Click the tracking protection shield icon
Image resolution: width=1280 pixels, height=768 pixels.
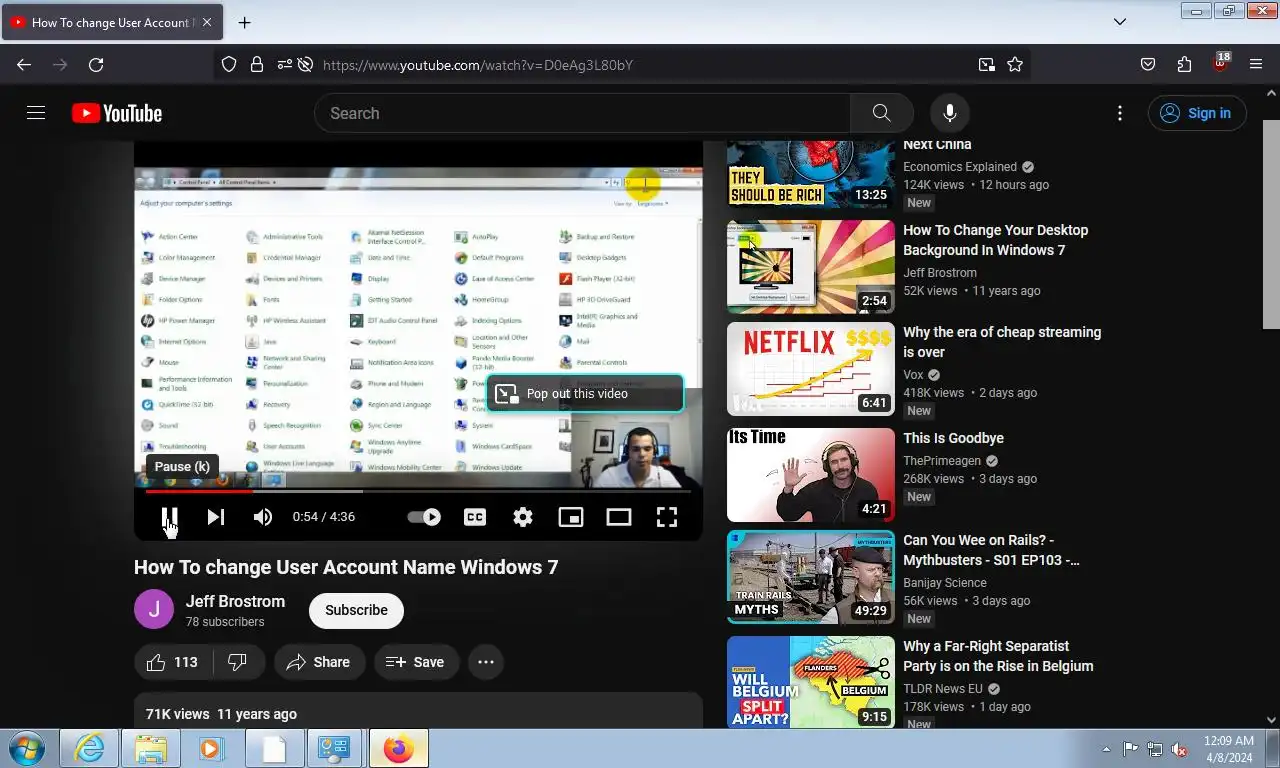pos(229,64)
